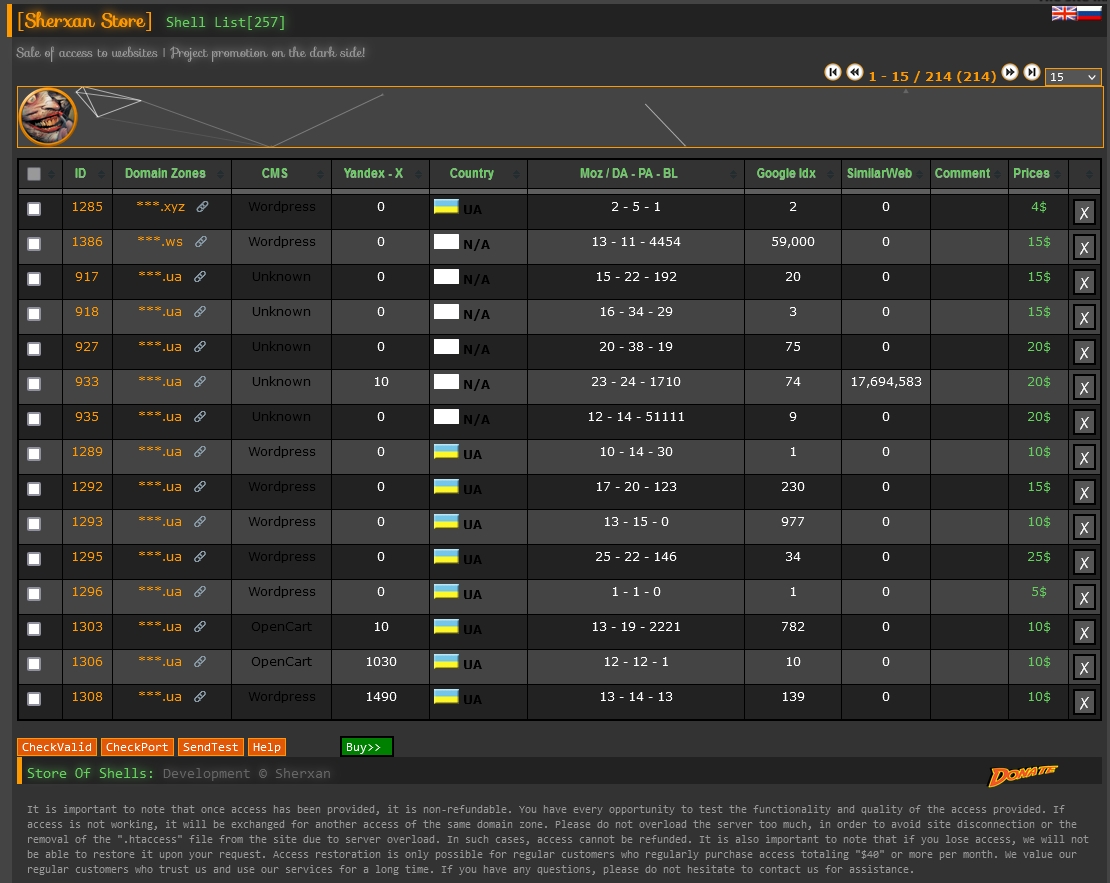1110x883 pixels.
Task: Sort the table by the ID column
Action: point(87,173)
